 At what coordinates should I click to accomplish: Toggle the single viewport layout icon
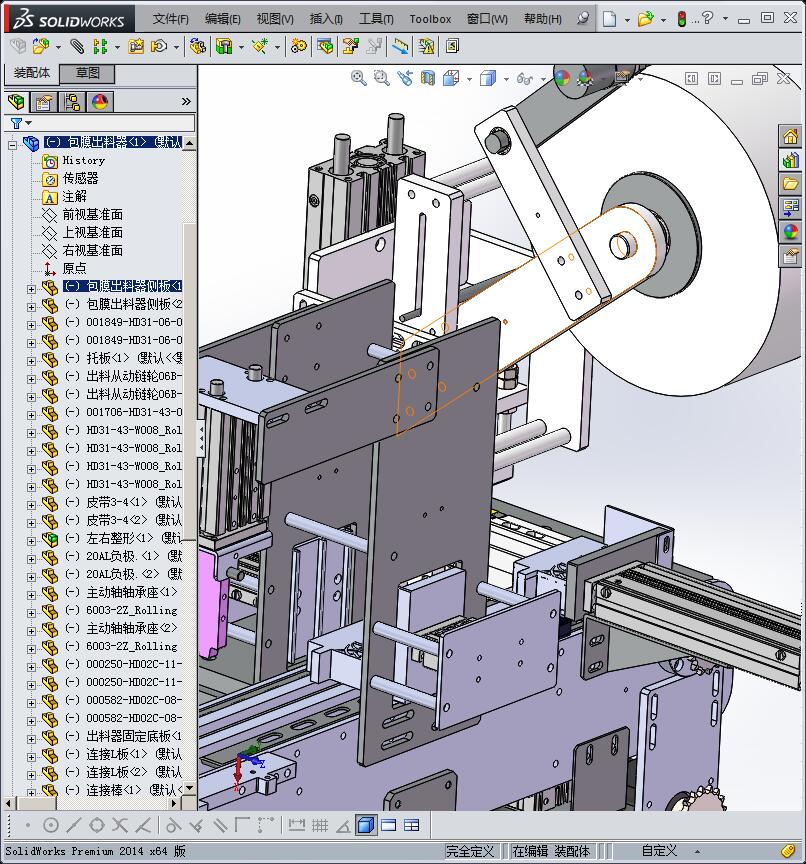[388, 825]
